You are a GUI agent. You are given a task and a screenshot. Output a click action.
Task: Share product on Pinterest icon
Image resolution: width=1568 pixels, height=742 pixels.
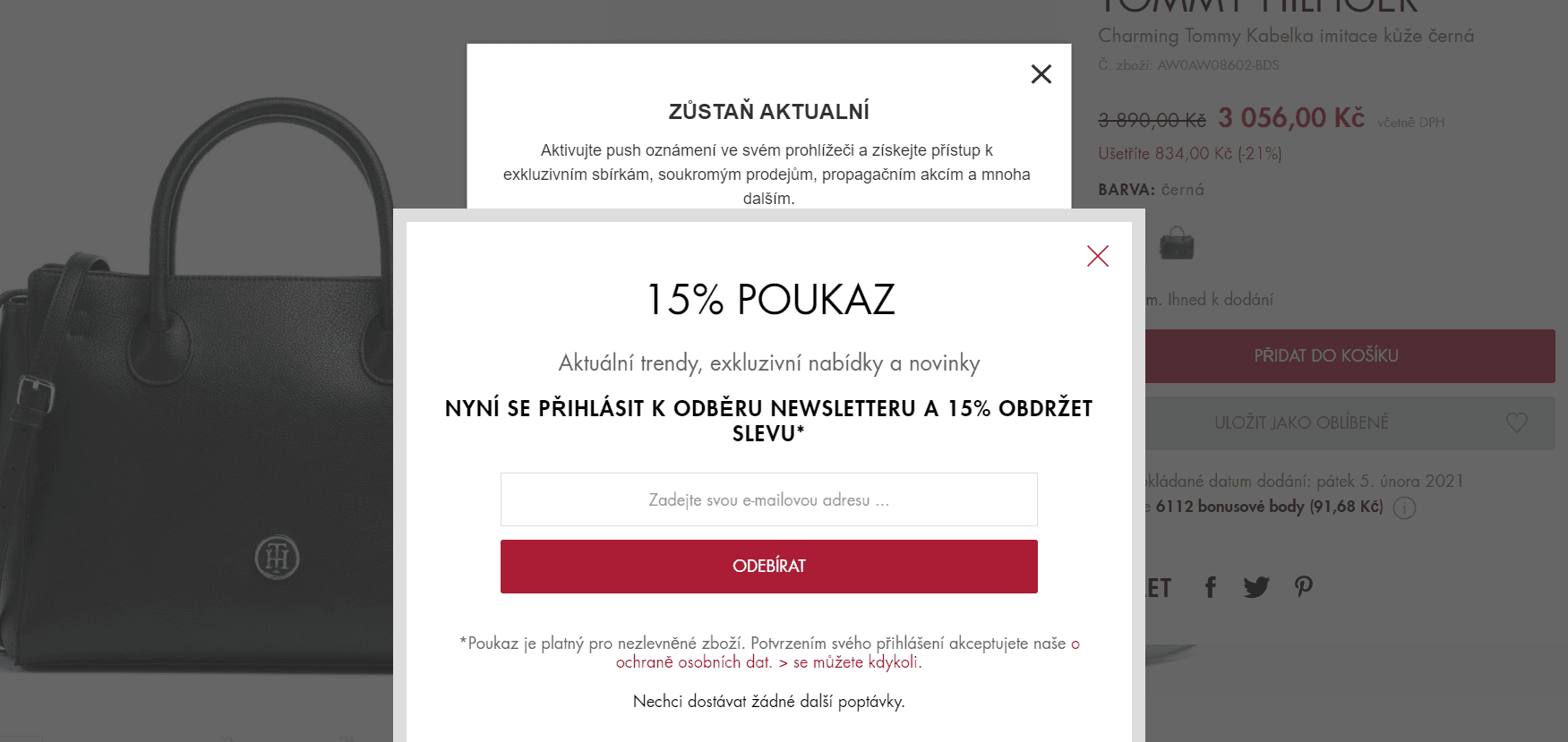tap(1304, 587)
